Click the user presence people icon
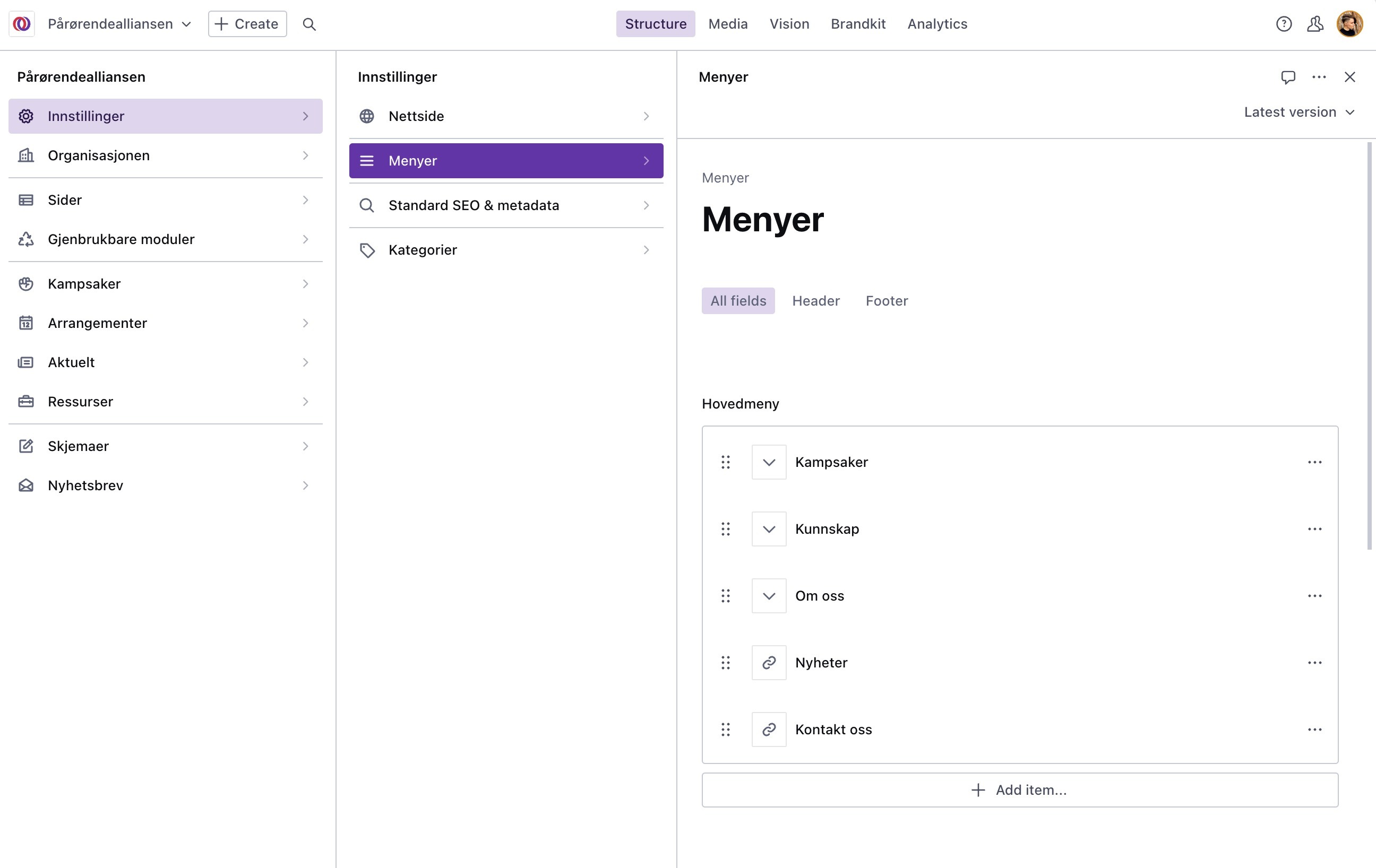Screen dimensions: 1376x868 pyautogui.click(x=1315, y=24)
